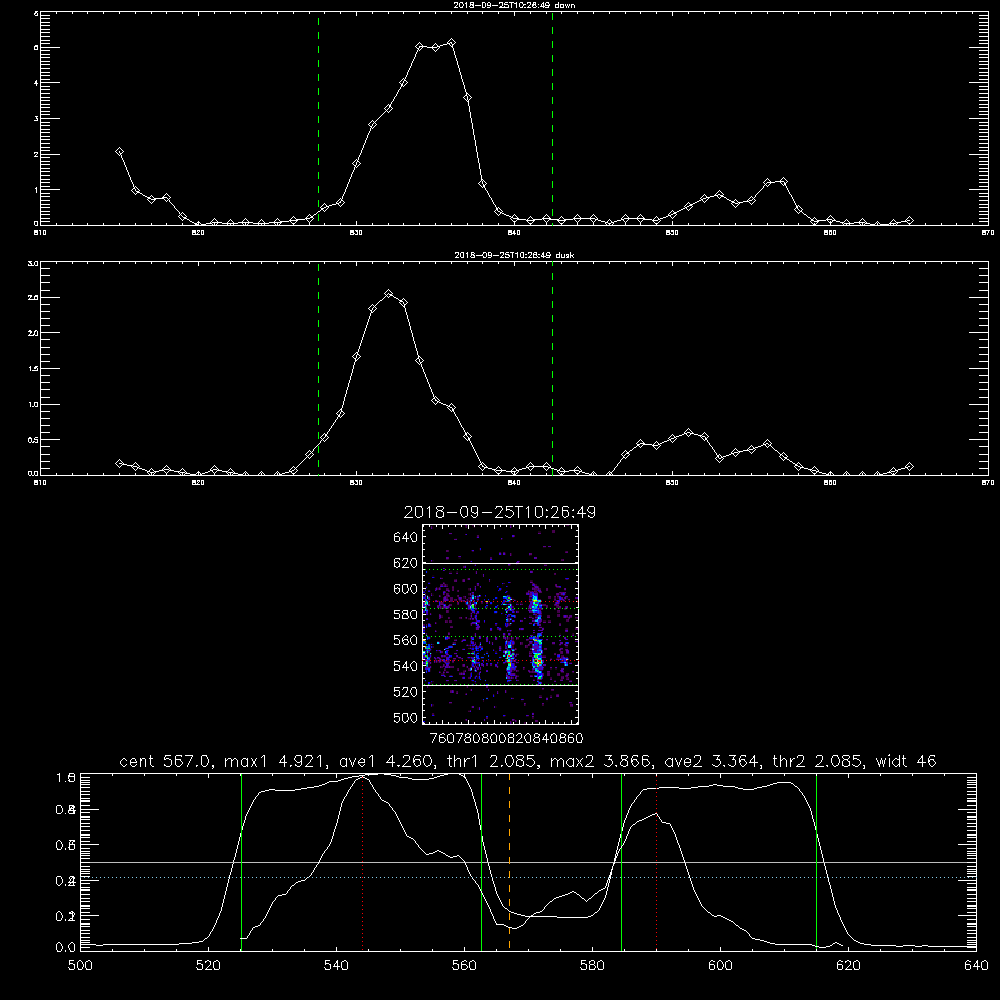The image size is (1000, 1000).
Task: Click the highest diamond point on the dawn curve
Action: click(x=452, y=43)
